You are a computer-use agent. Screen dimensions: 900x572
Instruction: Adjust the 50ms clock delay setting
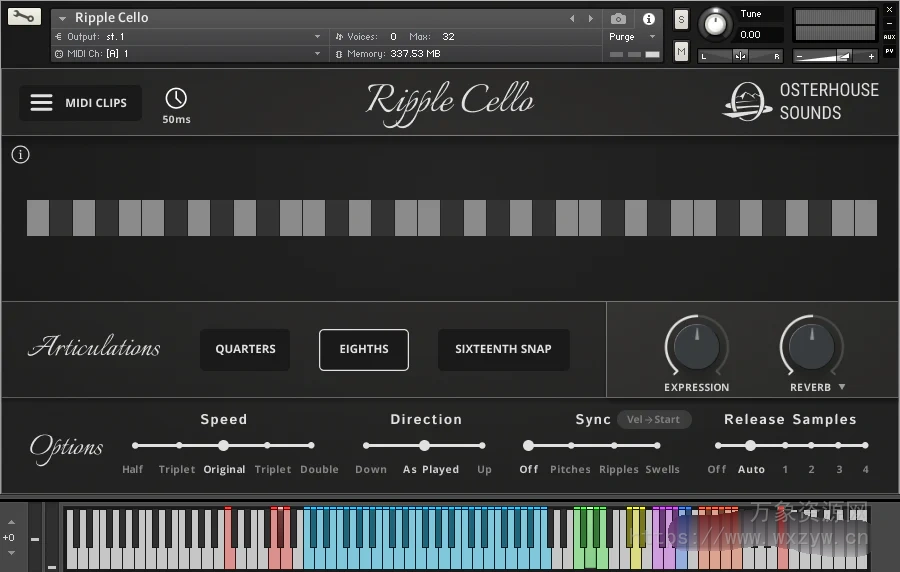(x=176, y=106)
